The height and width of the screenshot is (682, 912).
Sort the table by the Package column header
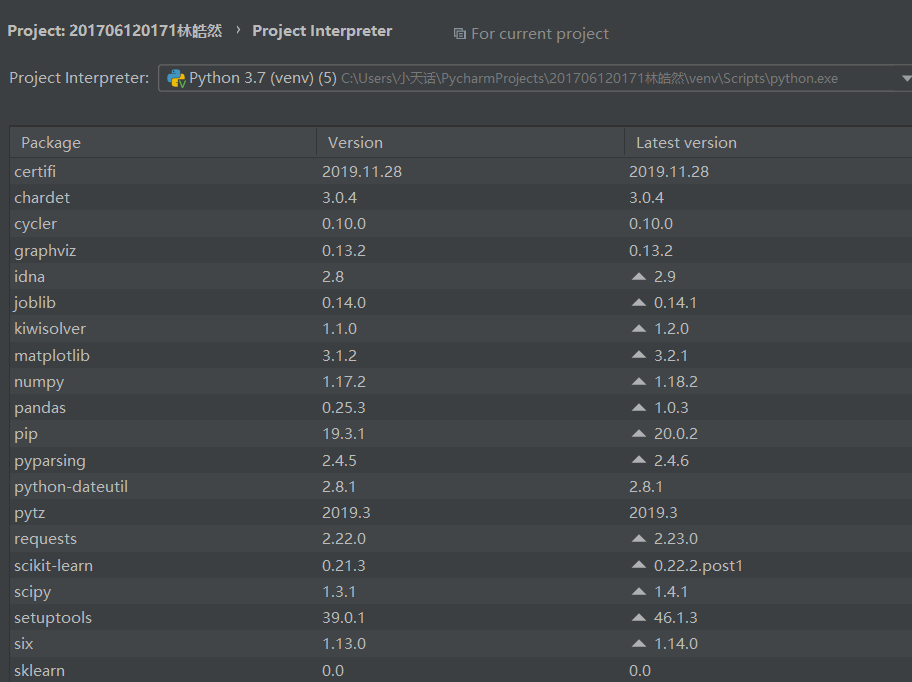click(51, 143)
